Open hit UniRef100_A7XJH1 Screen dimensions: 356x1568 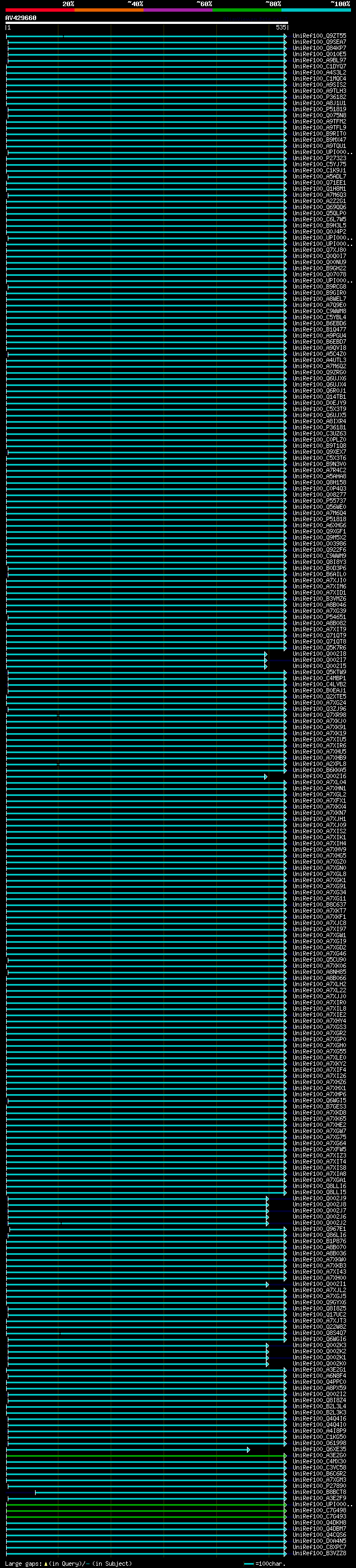point(319,819)
